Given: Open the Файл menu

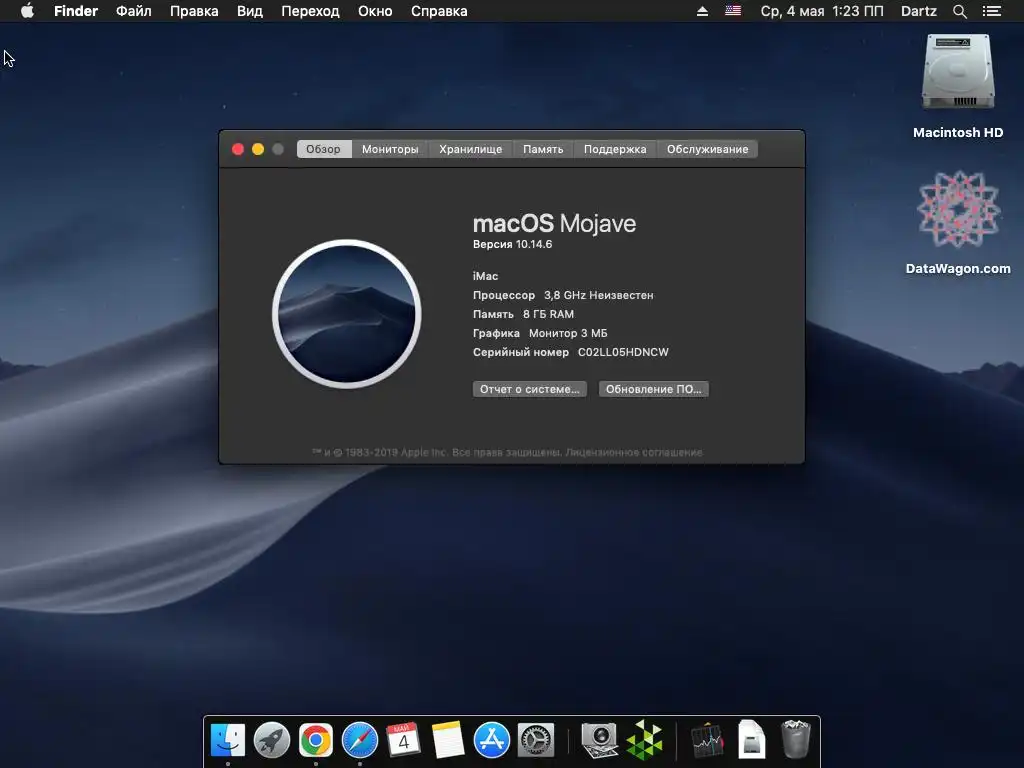Looking at the screenshot, I should coord(133,11).
